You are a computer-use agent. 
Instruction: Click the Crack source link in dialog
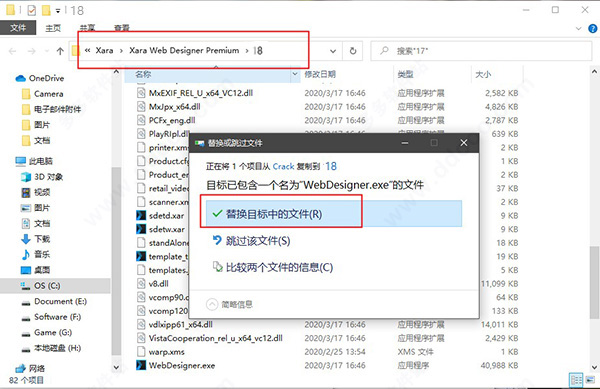click(283, 166)
